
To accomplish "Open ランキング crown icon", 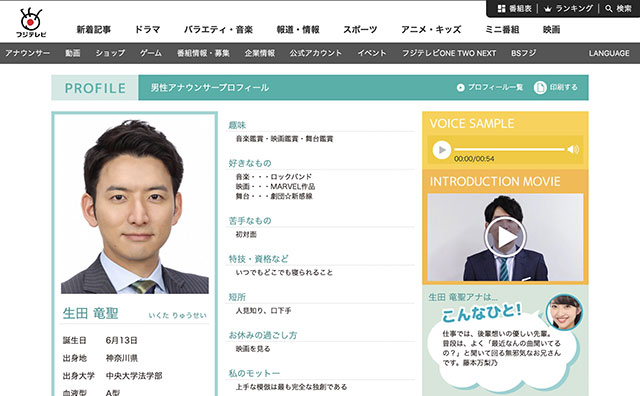I will (548, 9).
